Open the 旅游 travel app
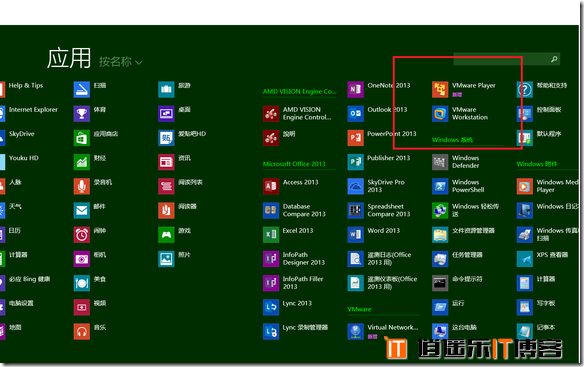Viewport: 584px width, 367px height. (x=175, y=89)
